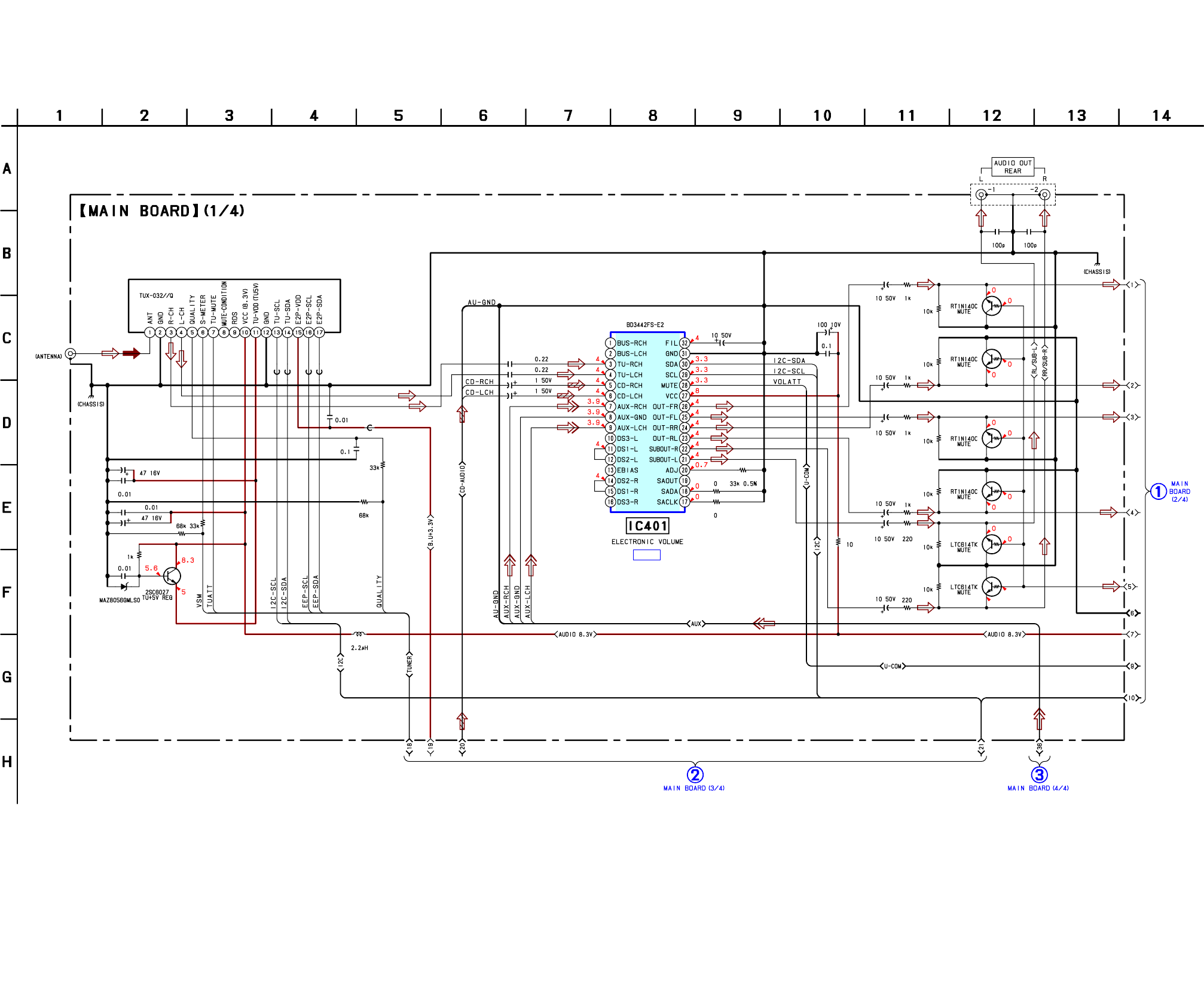Click the empty blue box under Electronic Volume
Screen dimensions: 1204x1007
pos(647,555)
